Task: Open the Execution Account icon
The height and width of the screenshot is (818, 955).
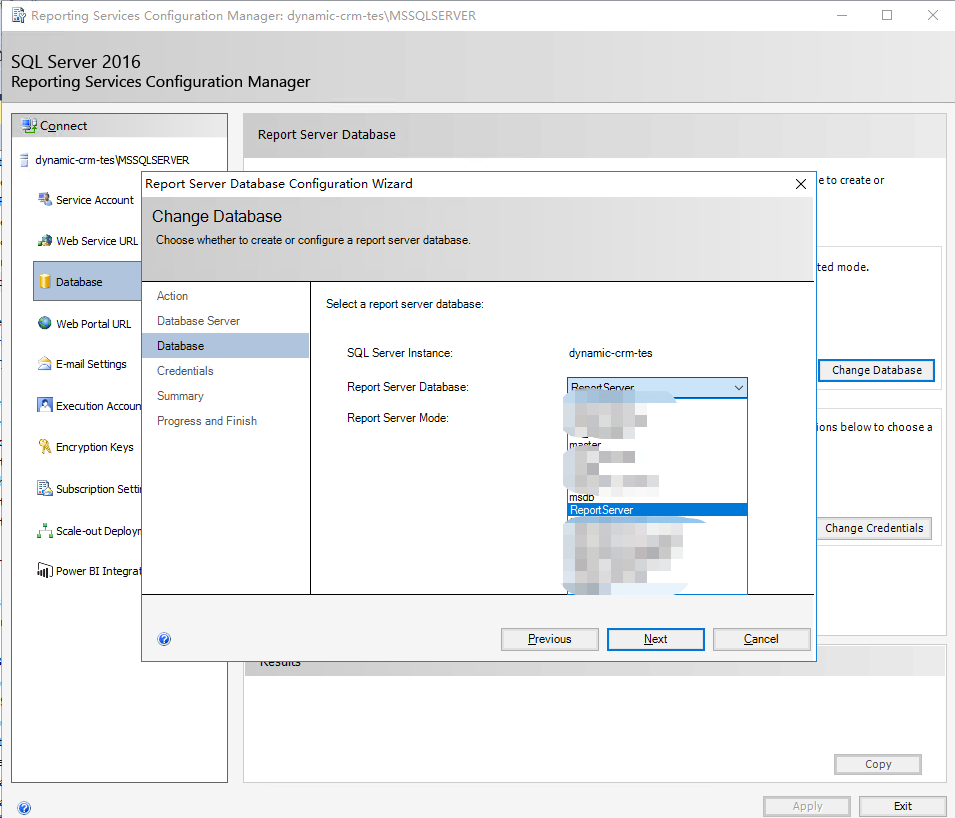Action: [x=44, y=405]
